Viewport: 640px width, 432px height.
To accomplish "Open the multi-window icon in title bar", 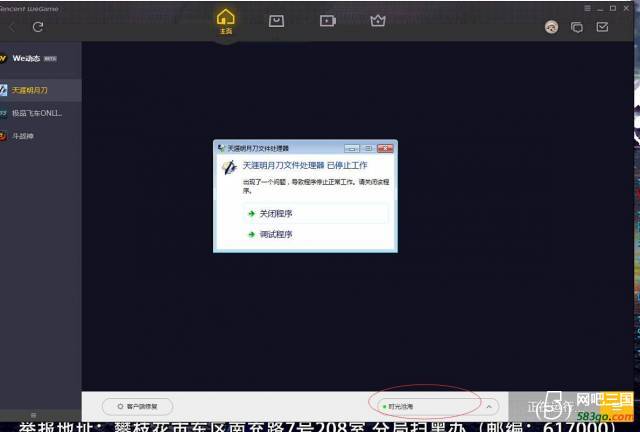I will 577,28.
